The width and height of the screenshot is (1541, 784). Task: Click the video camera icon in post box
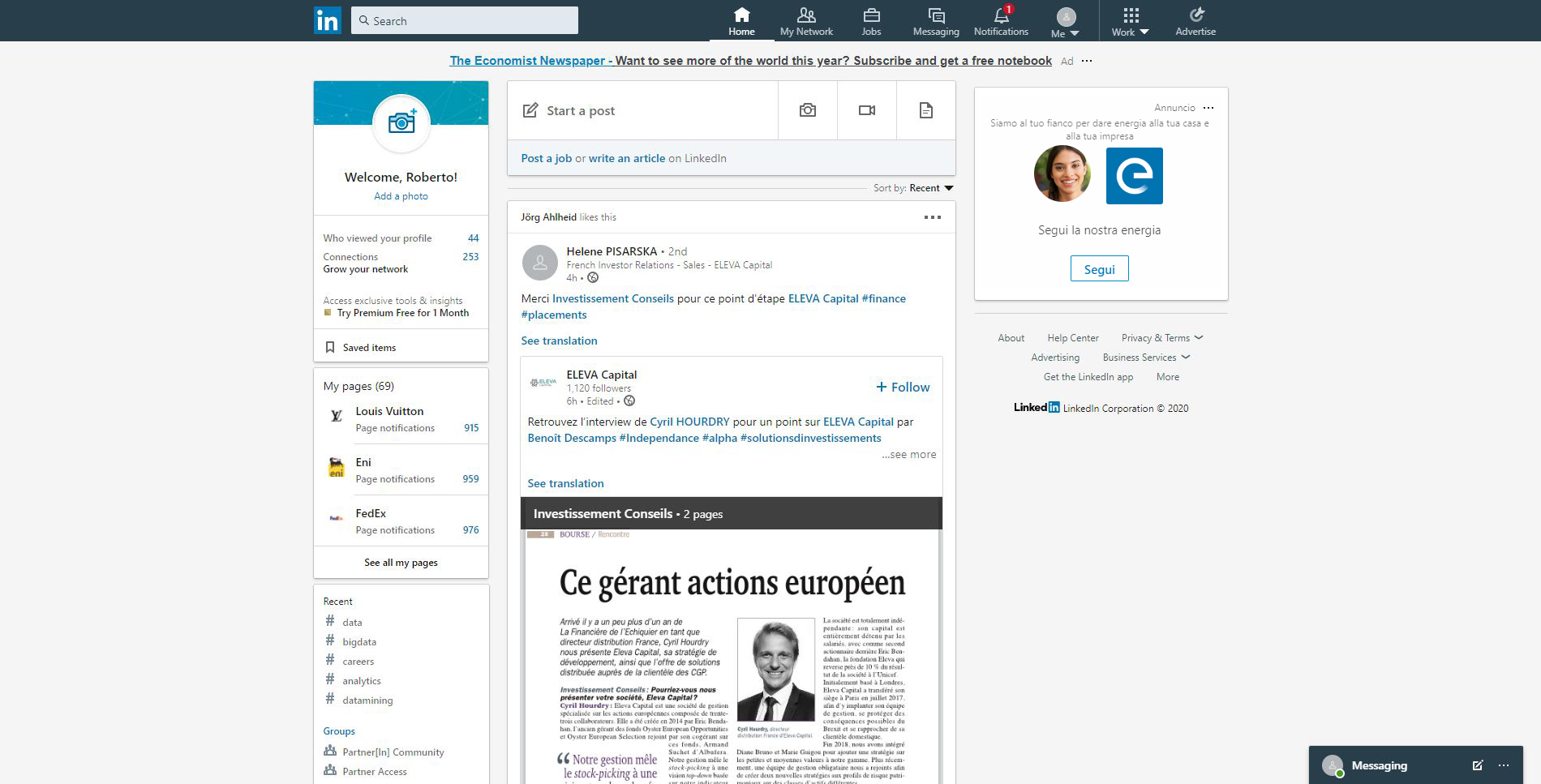(x=867, y=110)
